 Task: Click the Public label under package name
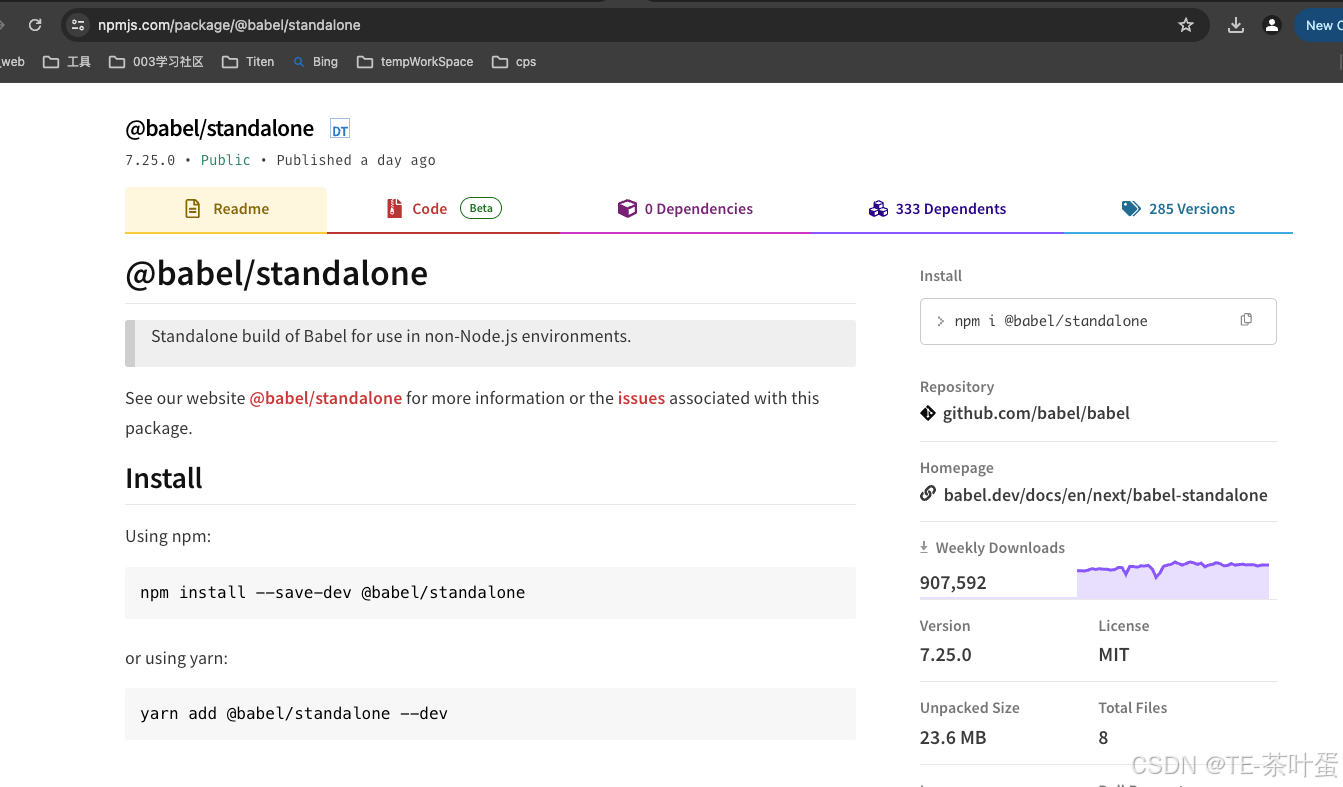pos(226,160)
